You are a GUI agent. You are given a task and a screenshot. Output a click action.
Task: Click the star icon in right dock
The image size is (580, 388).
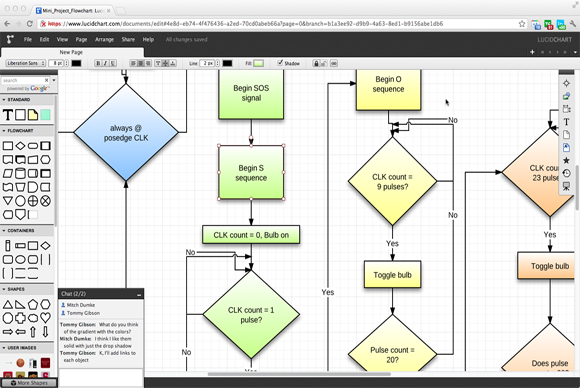[566, 160]
